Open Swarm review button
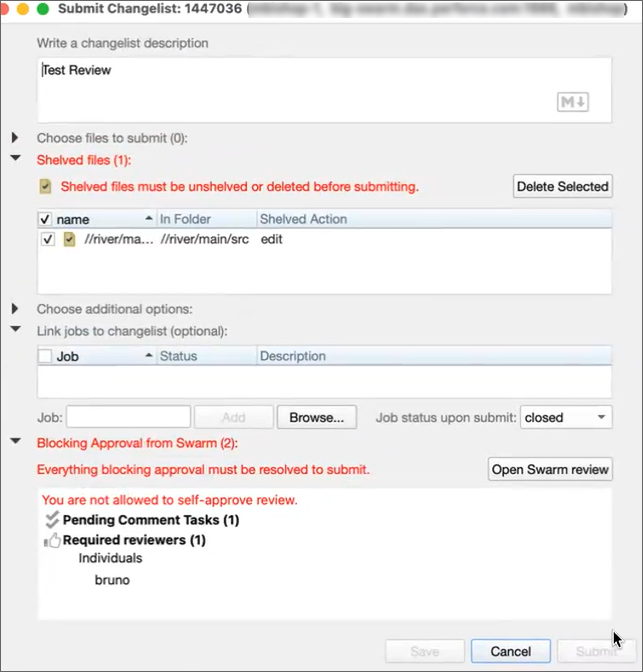Viewport: 643px width, 672px height. coord(550,470)
